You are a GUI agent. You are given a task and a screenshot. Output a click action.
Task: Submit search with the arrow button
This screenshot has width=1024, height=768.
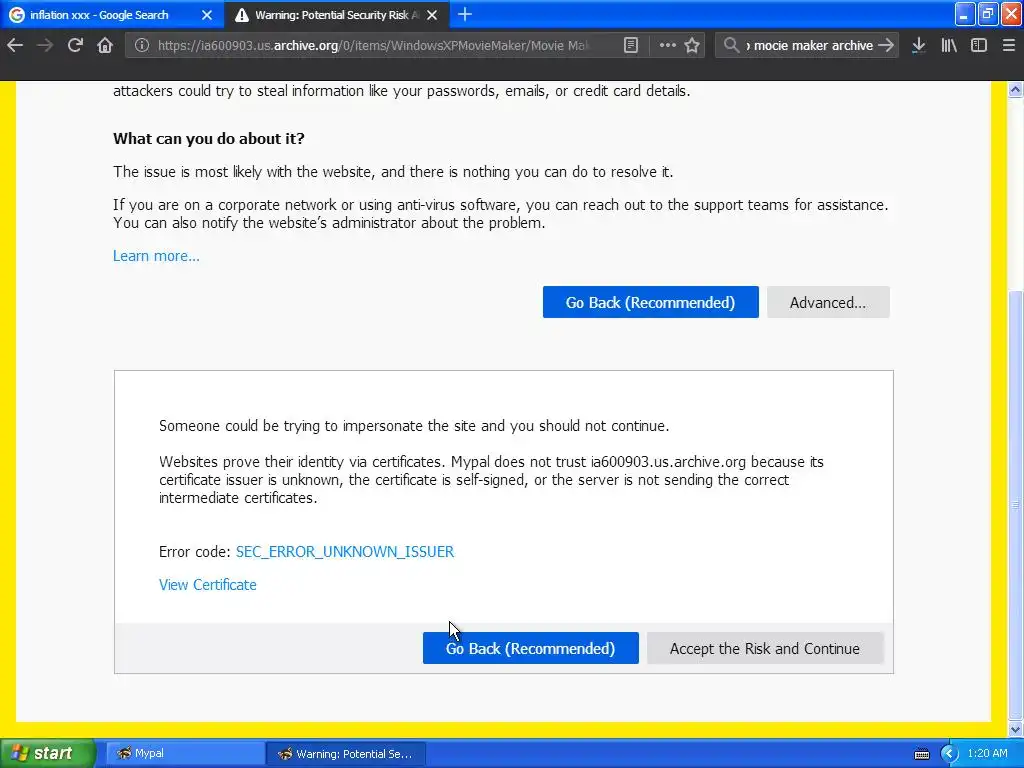(x=886, y=45)
